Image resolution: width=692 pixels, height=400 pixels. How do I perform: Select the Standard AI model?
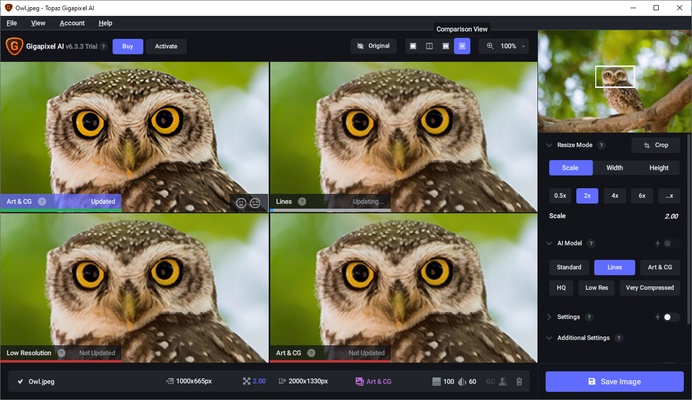click(x=569, y=267)
